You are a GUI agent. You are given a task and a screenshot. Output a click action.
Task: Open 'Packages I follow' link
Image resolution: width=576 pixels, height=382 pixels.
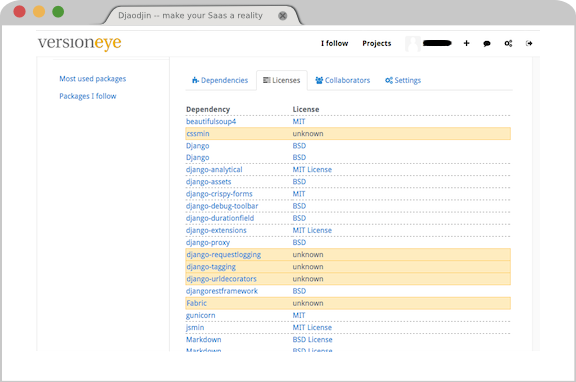pos(88,96)
